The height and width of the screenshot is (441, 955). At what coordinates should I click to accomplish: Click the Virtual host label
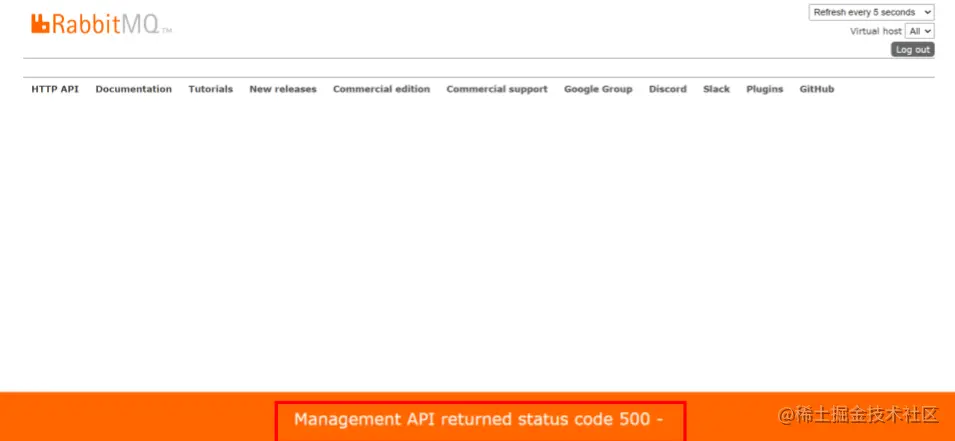pos(876,31)
